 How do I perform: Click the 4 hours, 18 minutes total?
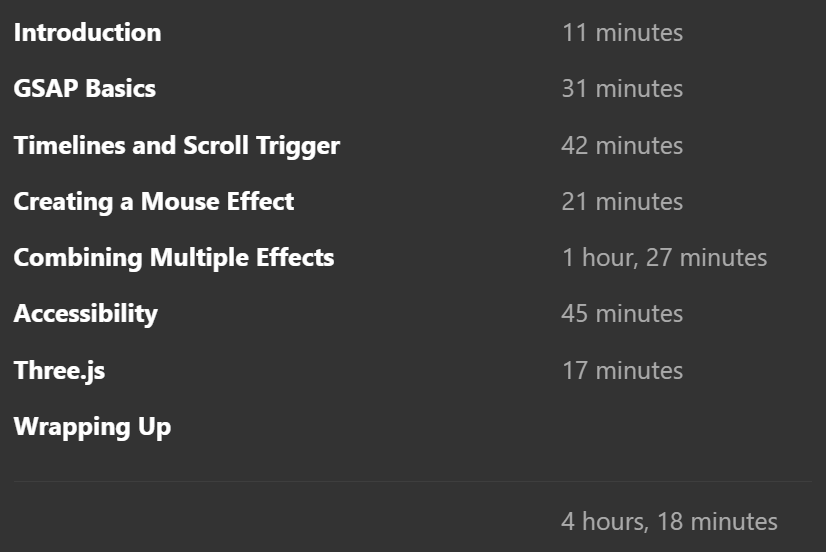[670, 522]
